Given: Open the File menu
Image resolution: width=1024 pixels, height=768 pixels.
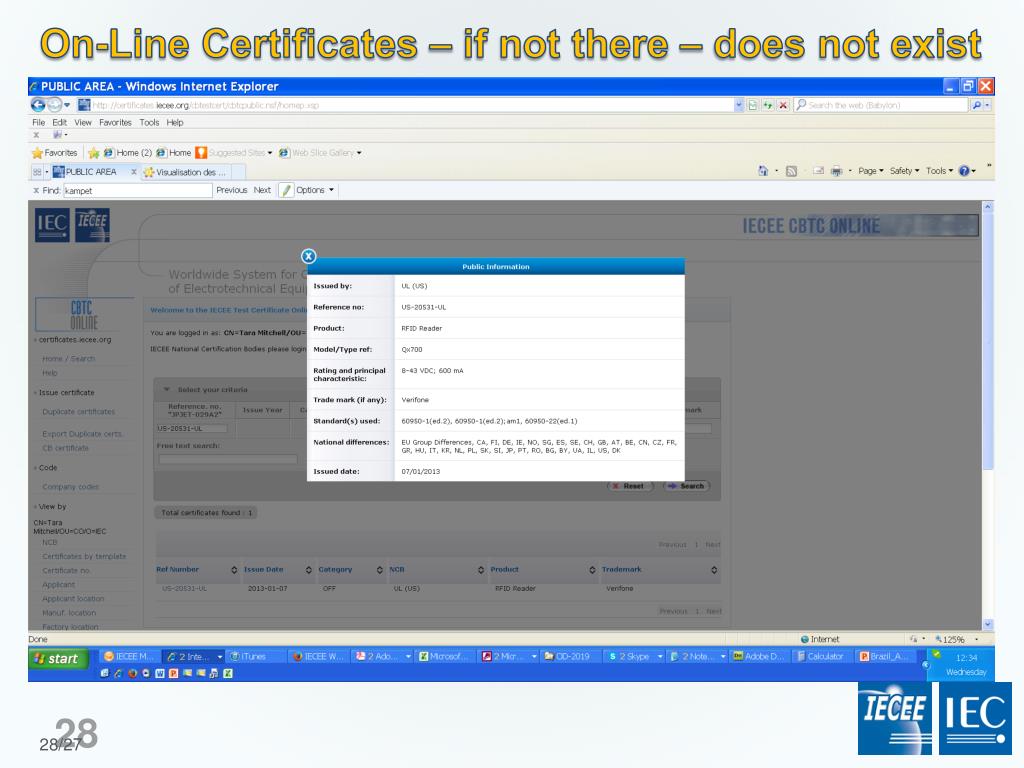Looking at the screenshot, I should [x=39, y=122].
